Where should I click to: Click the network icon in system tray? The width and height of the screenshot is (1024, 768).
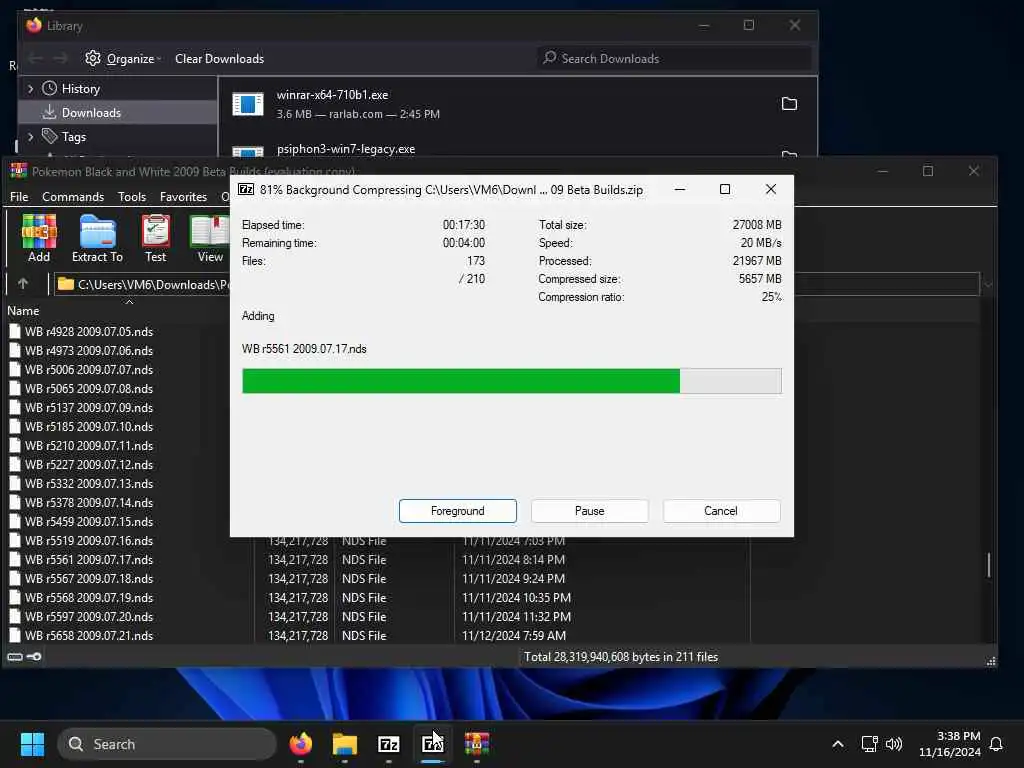coord(869,744)
